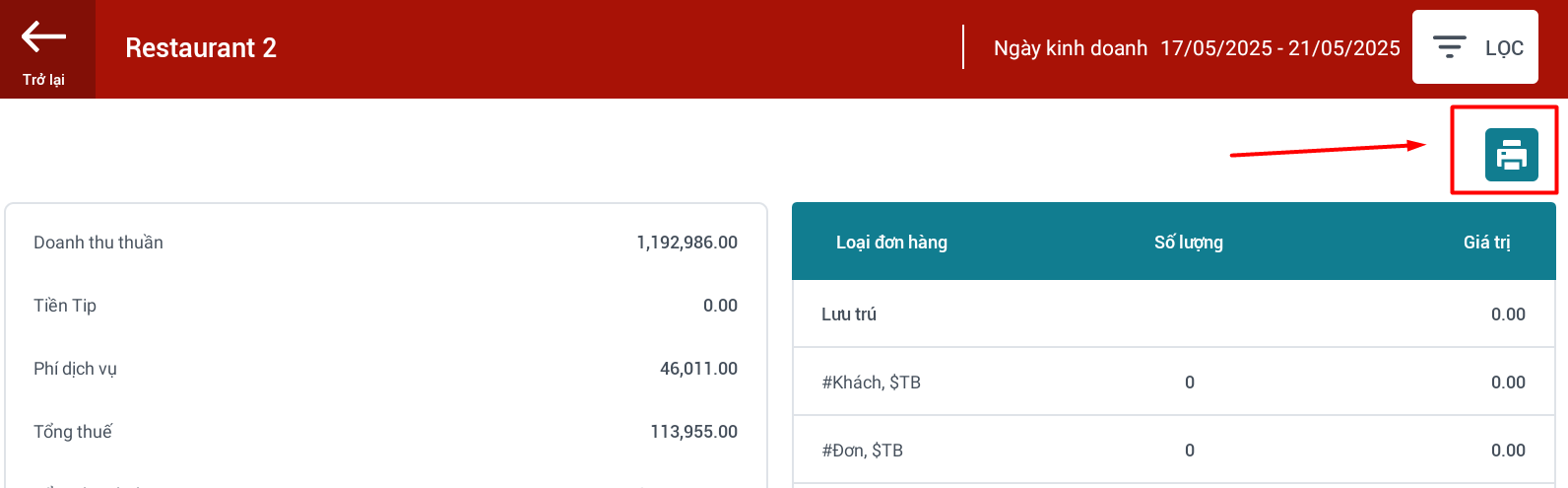Click the Tiền Tip 0.00 value
Viewport: 1568px width, 488px height.
[x=720, y=306]
